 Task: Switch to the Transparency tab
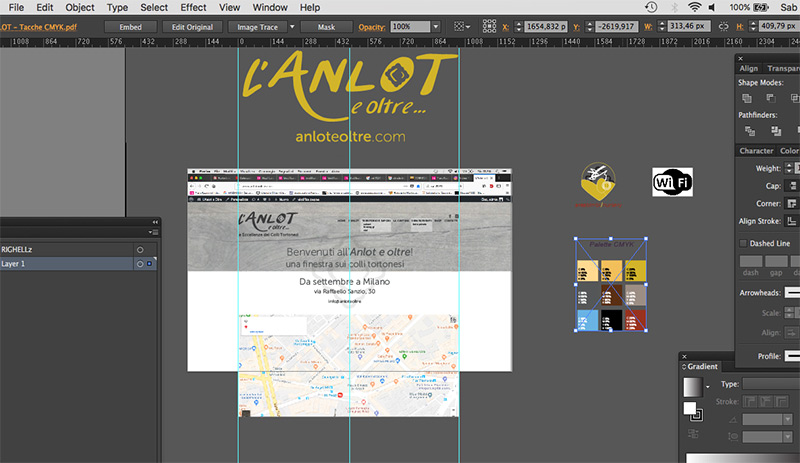pos(783,68)
